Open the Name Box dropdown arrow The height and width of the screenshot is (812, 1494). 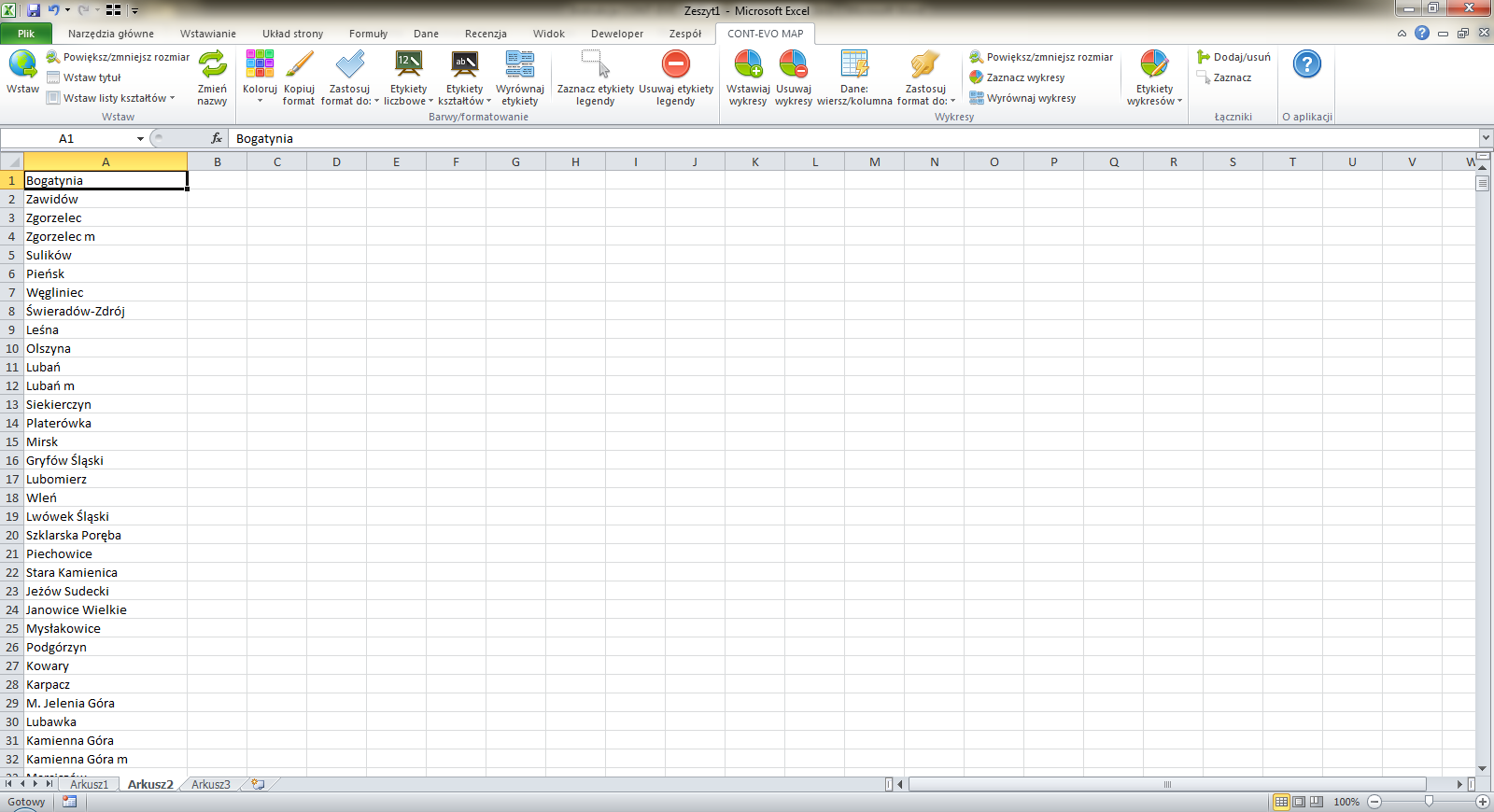pos(140,138)
